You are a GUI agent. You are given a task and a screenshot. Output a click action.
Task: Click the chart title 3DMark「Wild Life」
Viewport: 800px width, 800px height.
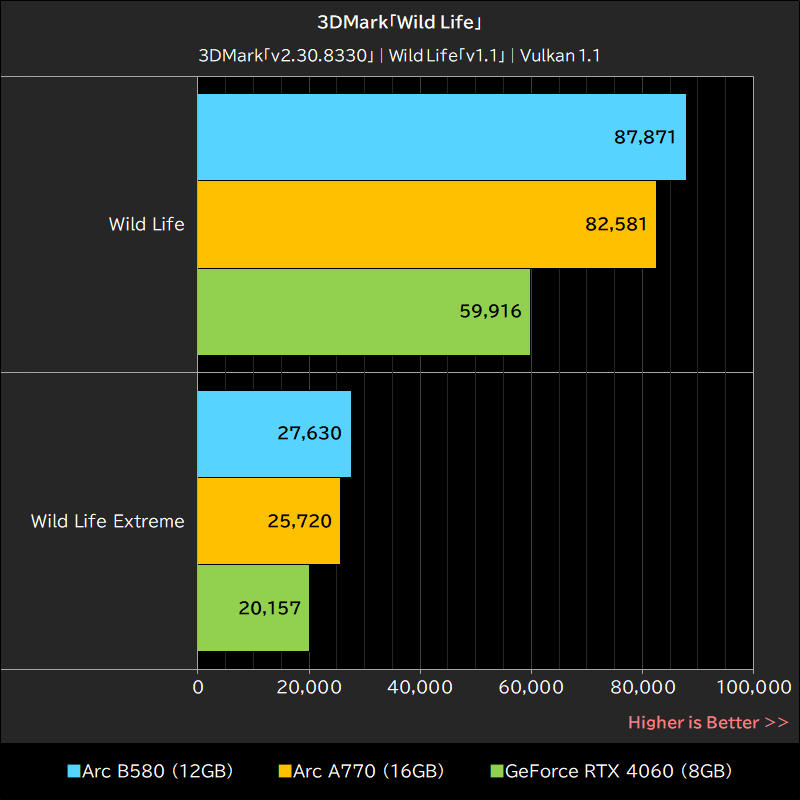399,22
